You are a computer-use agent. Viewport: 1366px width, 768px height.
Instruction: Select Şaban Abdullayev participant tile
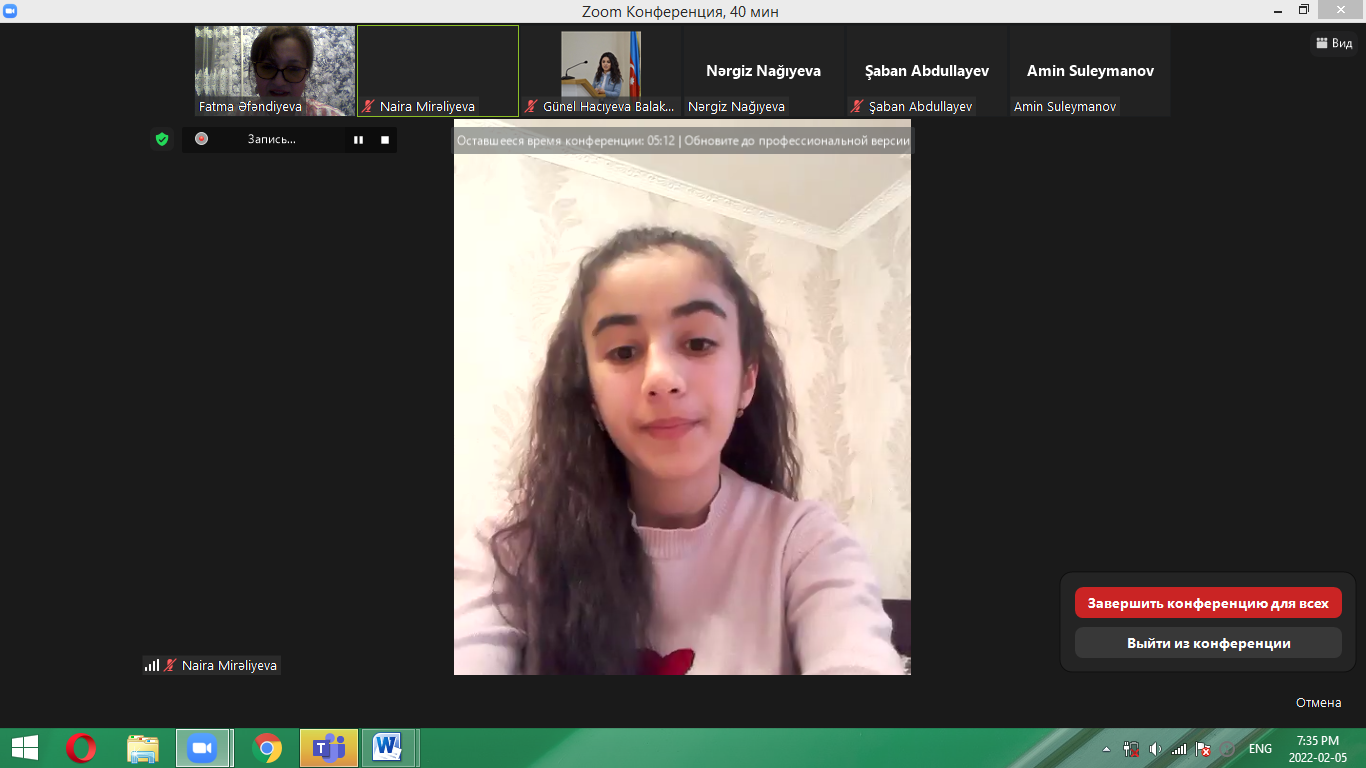(x=926, y=70)
